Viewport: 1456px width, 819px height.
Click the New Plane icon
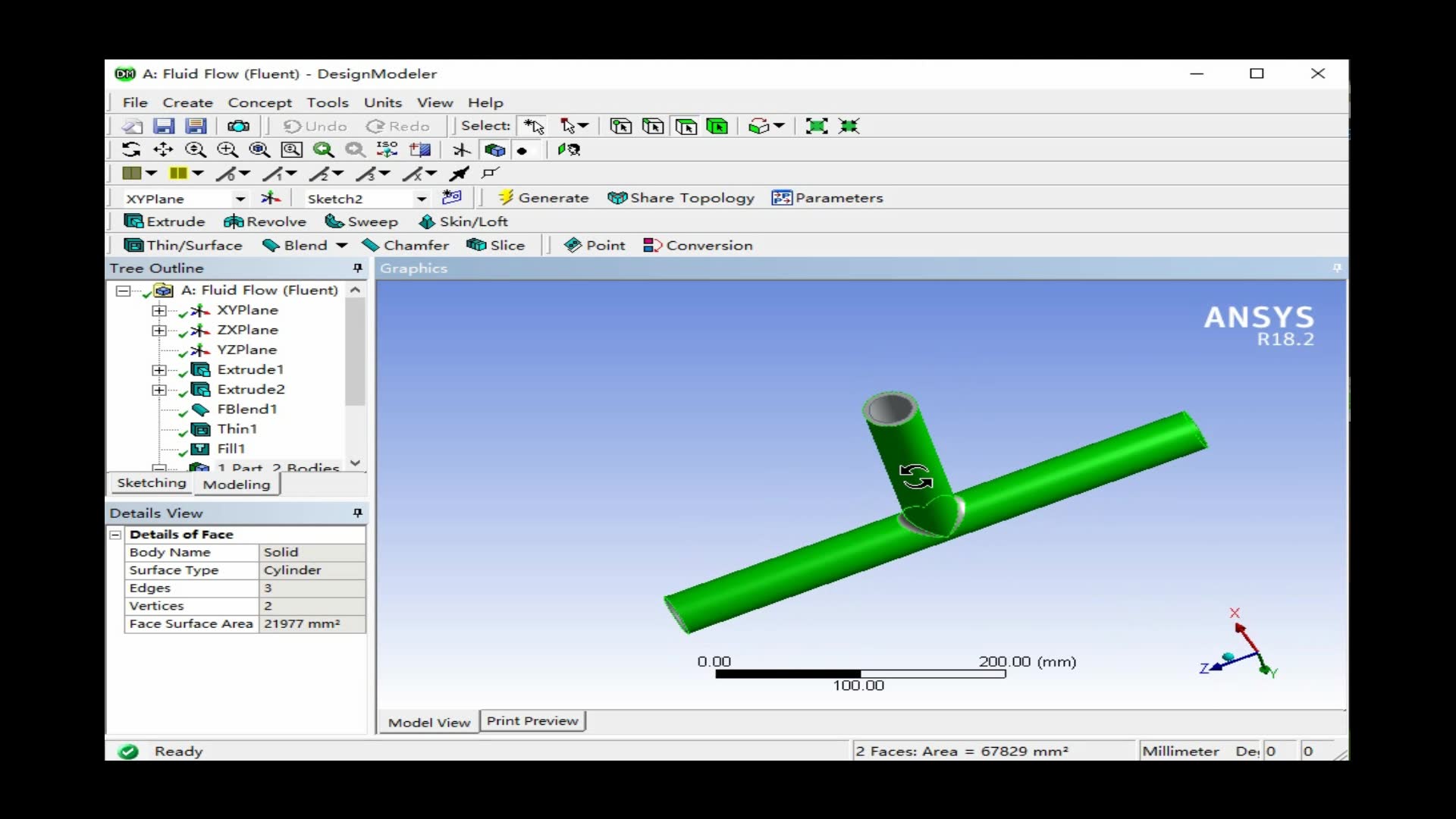(x=271, y=198)
